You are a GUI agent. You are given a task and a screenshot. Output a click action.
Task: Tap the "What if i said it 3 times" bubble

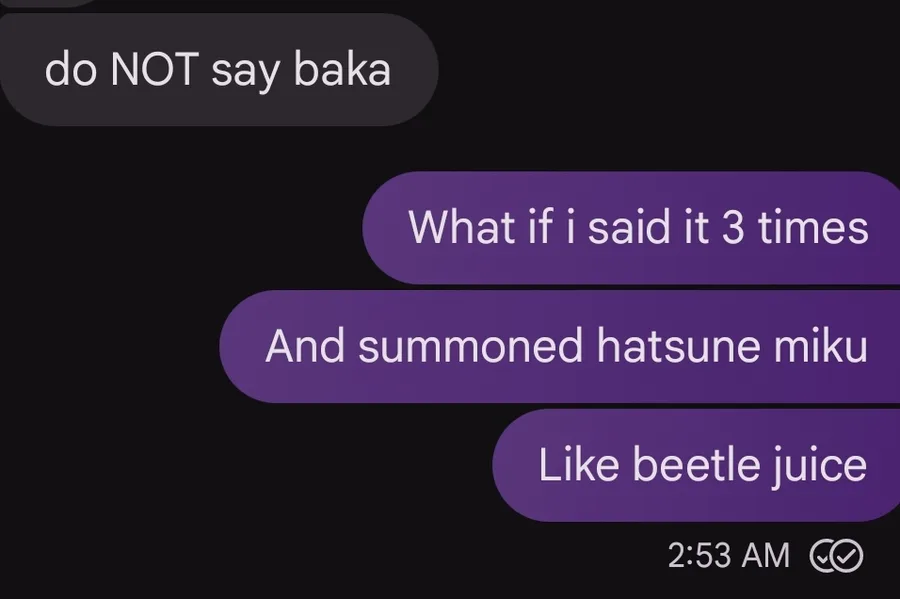tap(637, 228)
